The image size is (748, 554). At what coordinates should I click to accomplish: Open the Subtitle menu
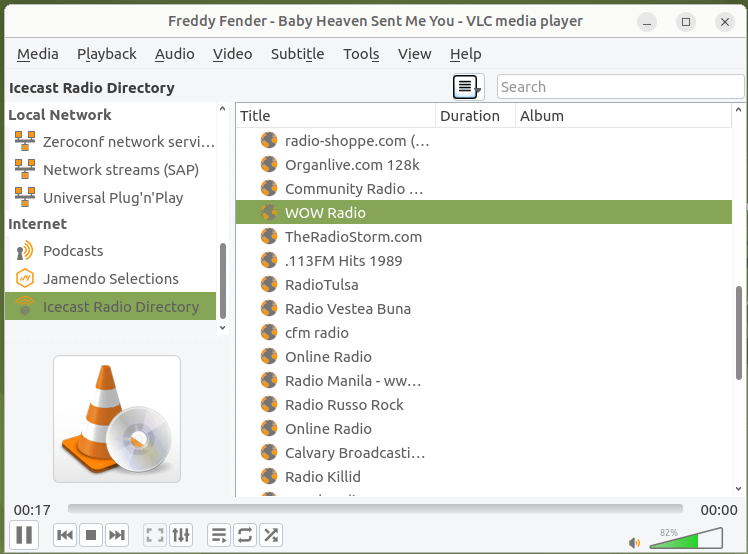tap(297, 54)
